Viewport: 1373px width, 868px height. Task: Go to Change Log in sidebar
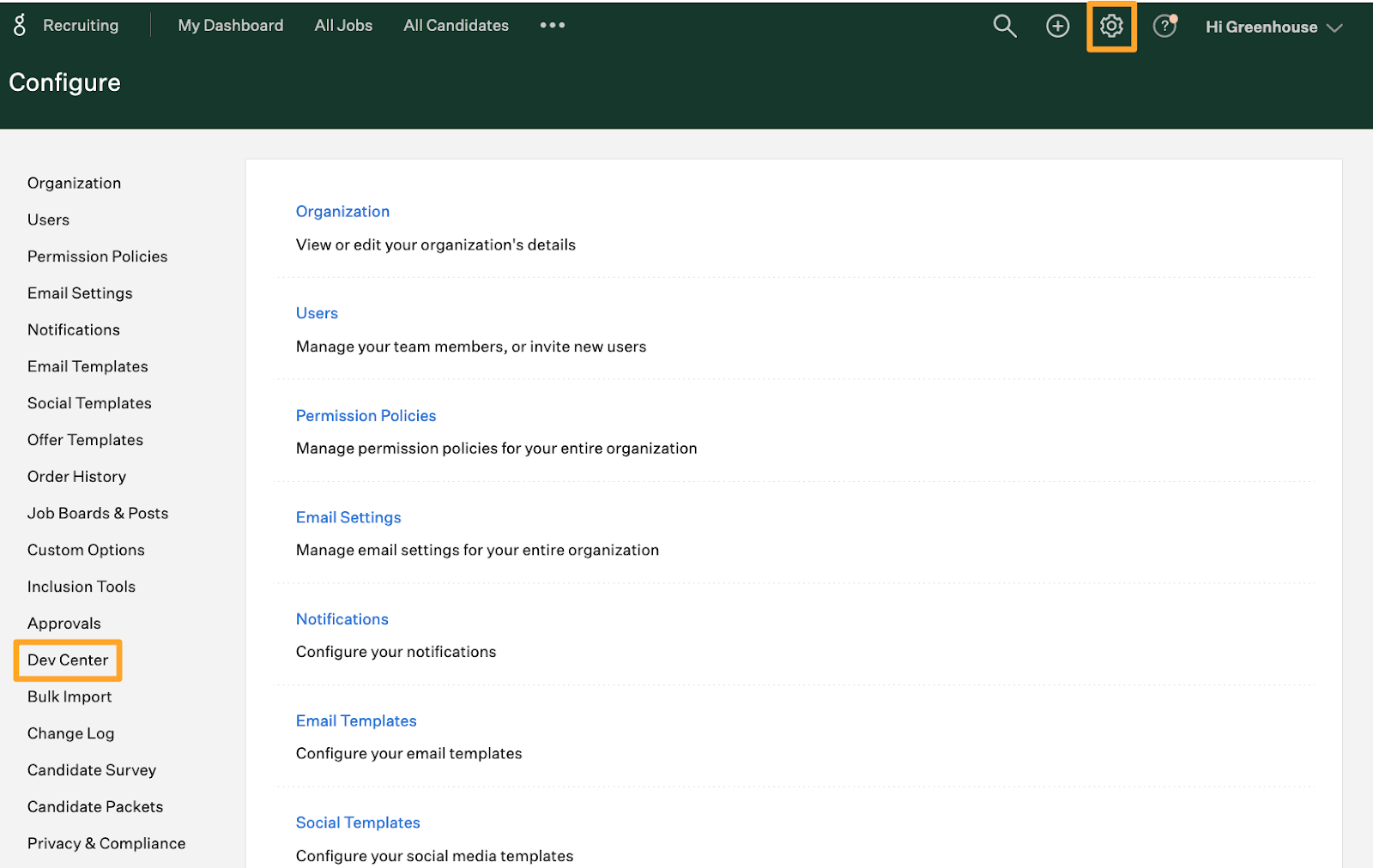70,733
